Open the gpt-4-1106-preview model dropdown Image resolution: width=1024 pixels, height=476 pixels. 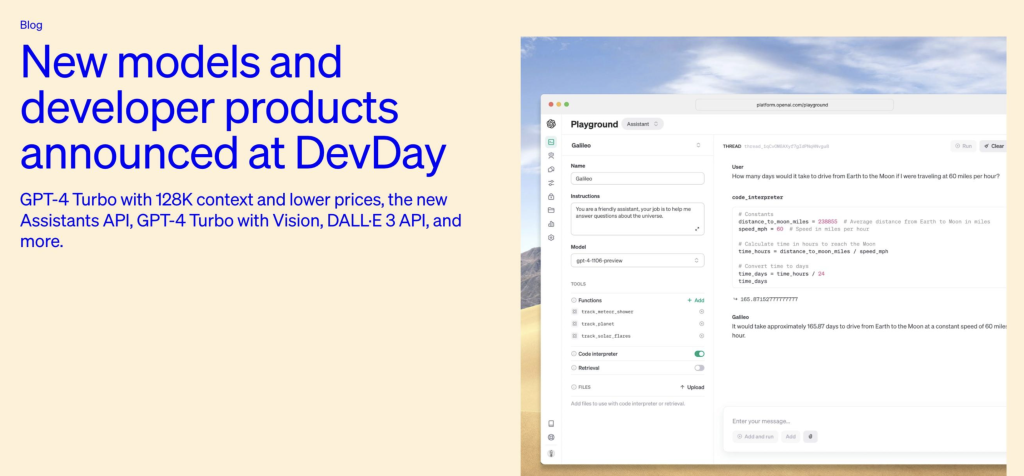click(x=637, y=261)
